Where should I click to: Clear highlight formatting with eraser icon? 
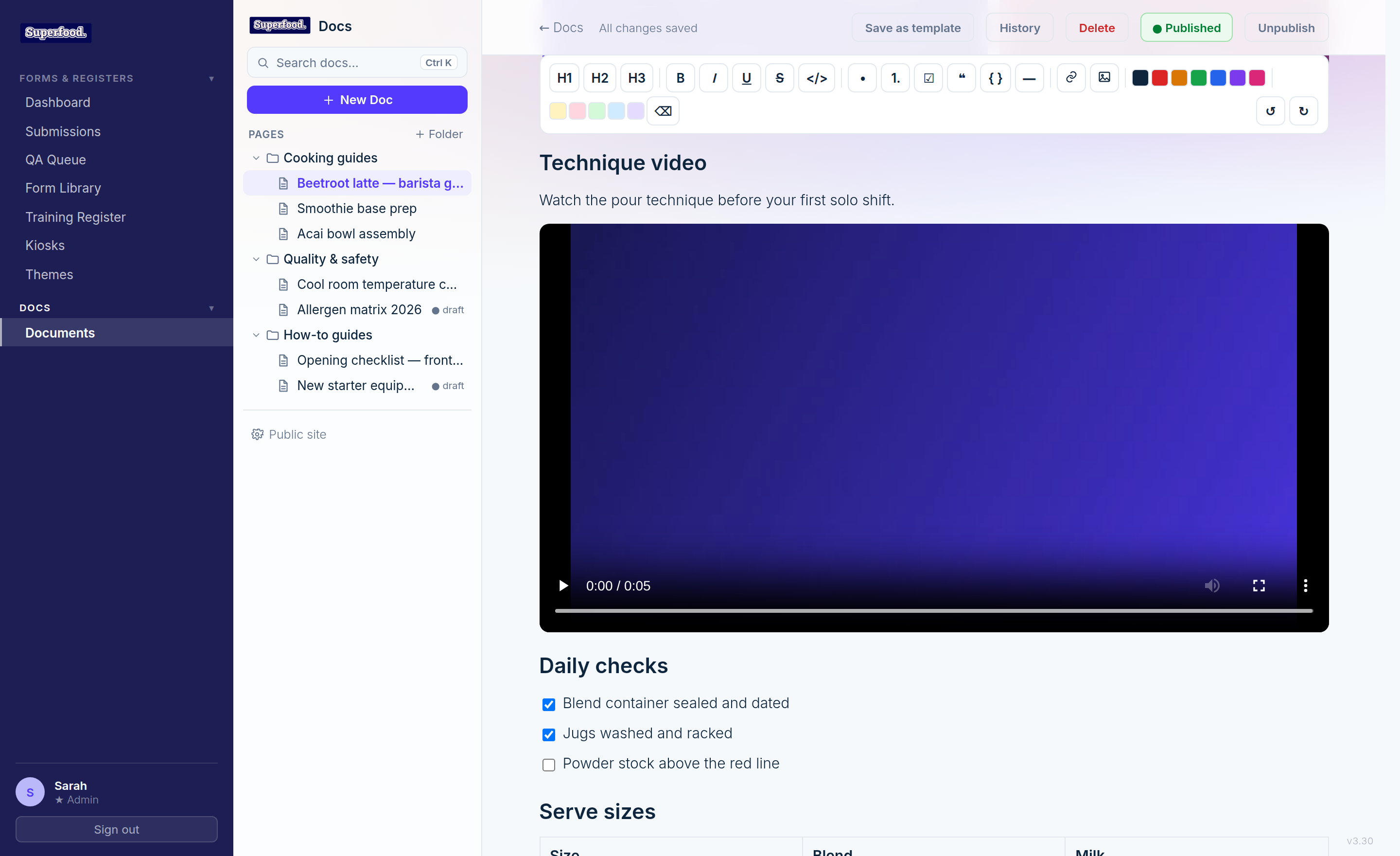663,111
